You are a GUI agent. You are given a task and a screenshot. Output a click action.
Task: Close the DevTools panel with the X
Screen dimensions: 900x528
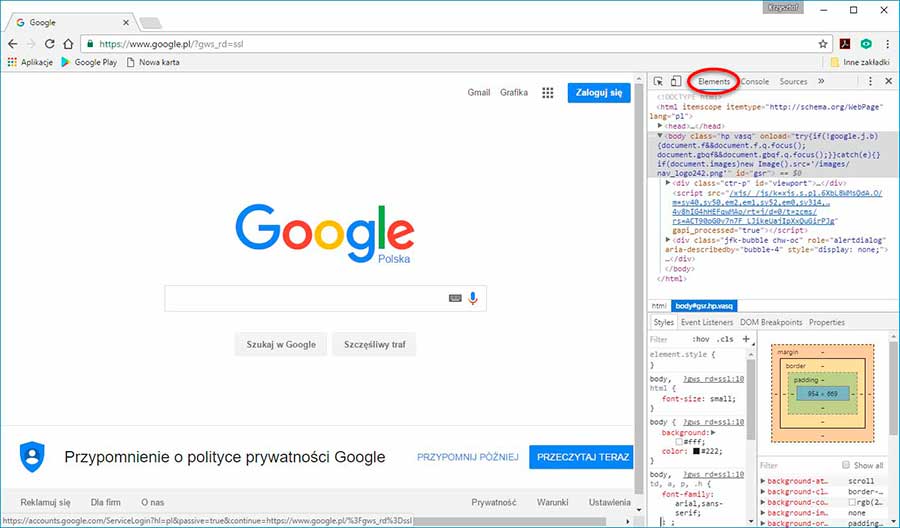pos(889,81)
